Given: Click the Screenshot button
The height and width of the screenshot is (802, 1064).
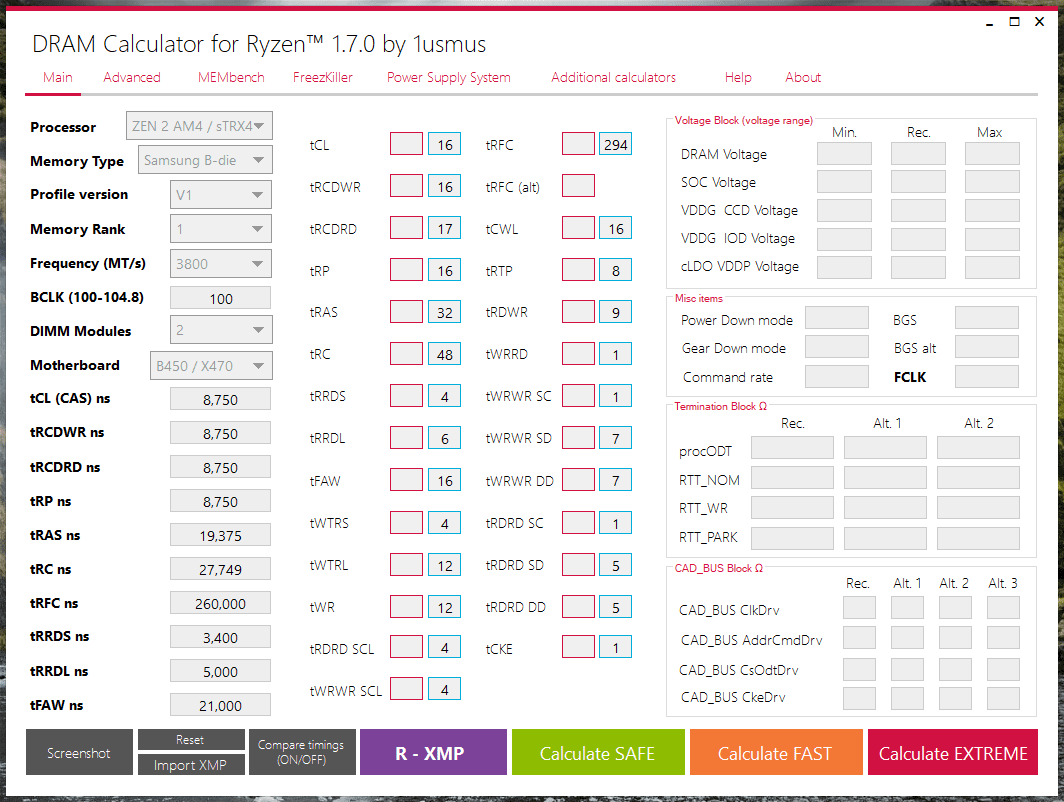Looking at the screenshot, I should [x=79, y=752].
